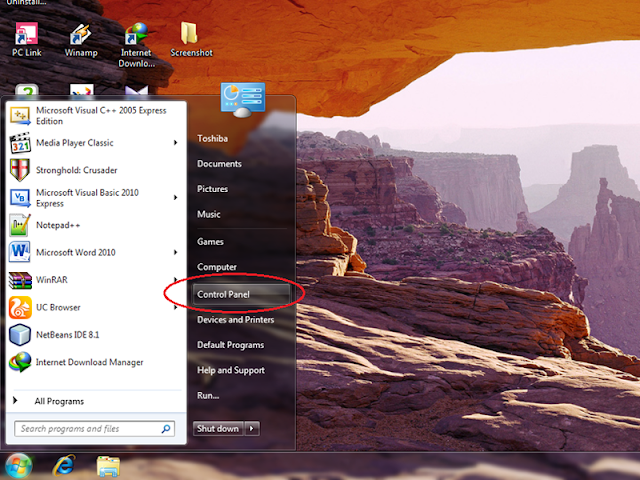The height and width of the screenshot is (480, 640).
Task: Click the UC Browser squirrel icon
Action: (x=20, y=307)
